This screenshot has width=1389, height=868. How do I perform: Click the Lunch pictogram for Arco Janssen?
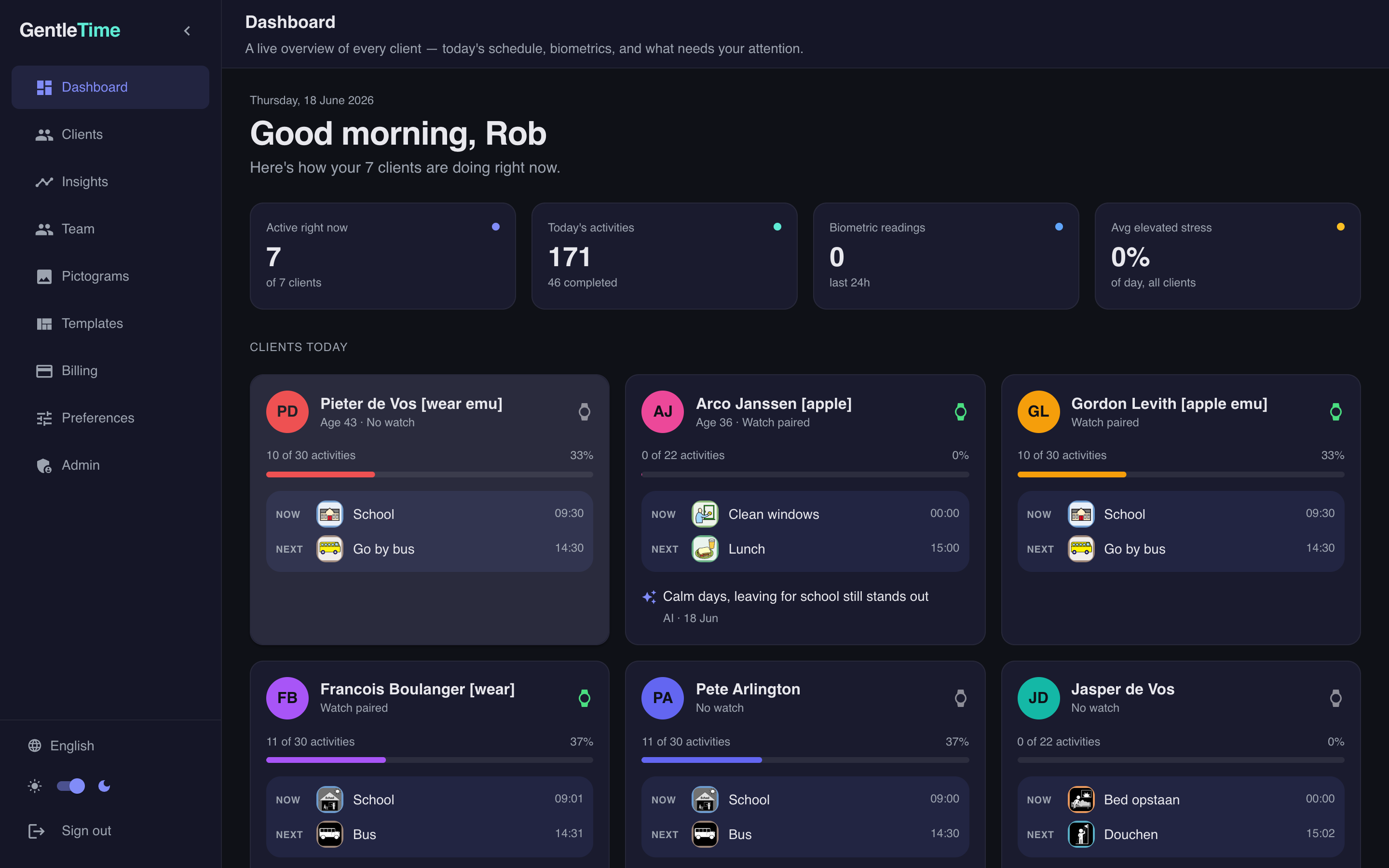705,549
